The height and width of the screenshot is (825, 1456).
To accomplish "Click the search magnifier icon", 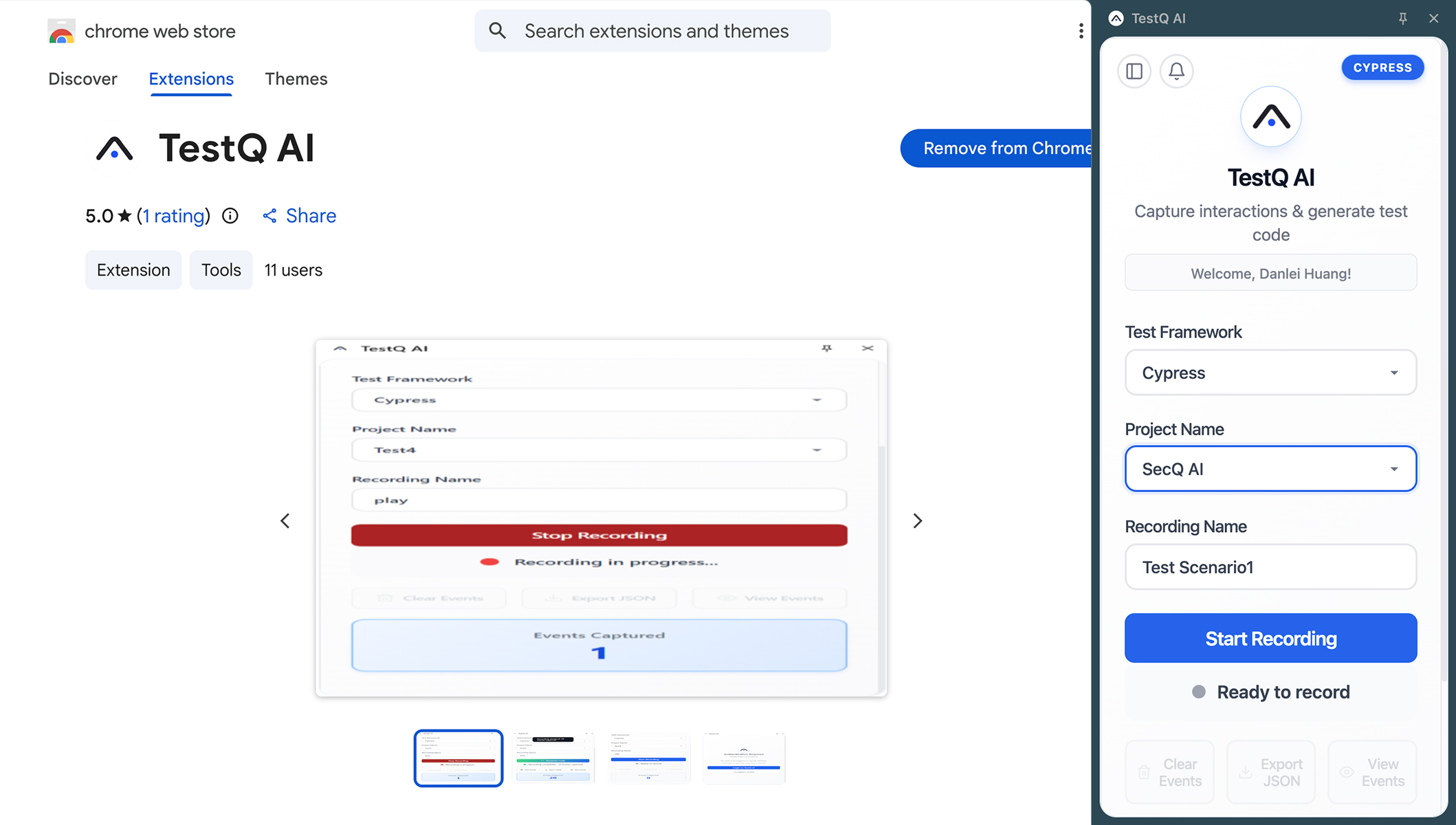I will click(x=497, y=31).
